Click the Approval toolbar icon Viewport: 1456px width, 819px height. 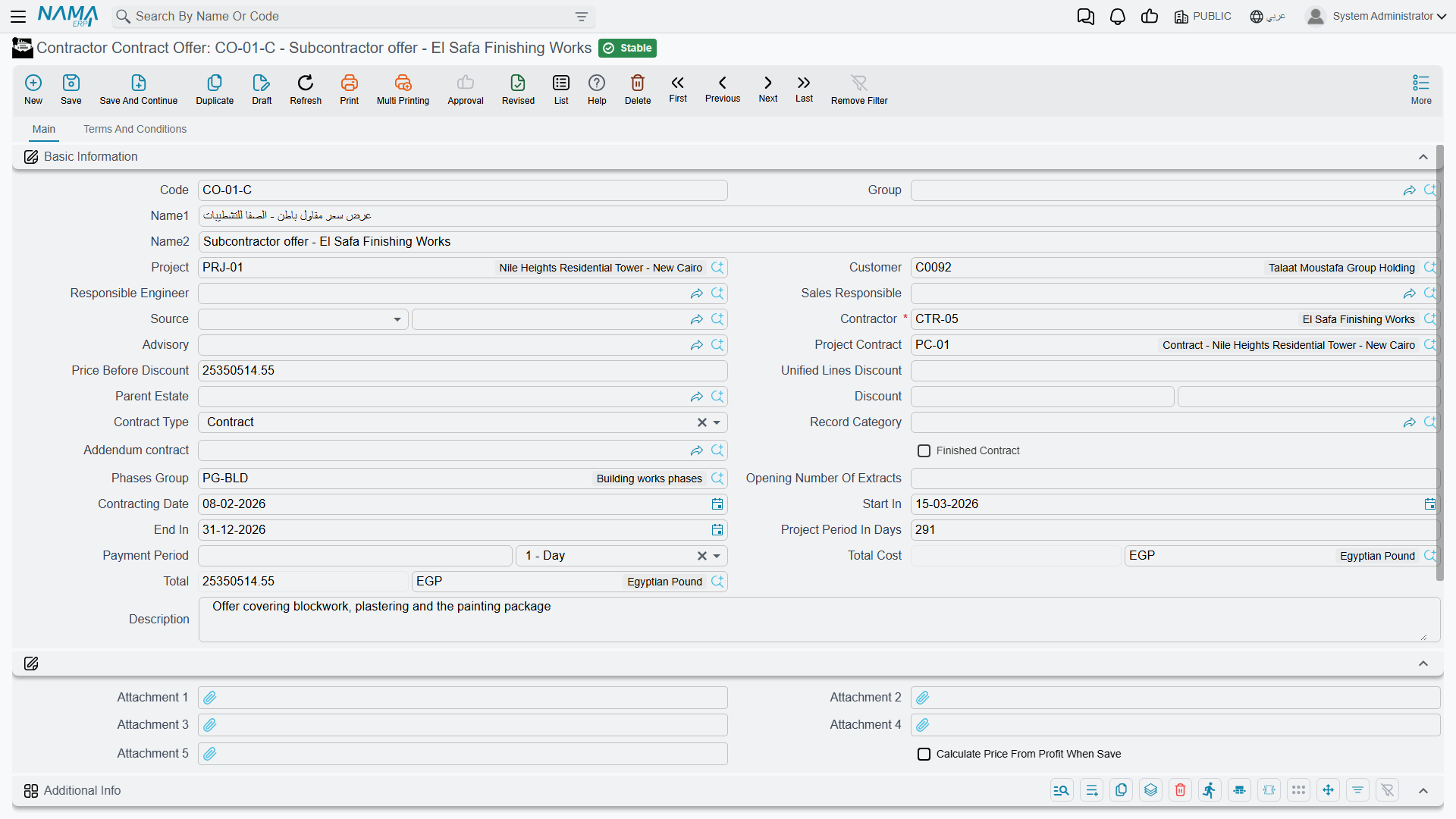point(466,89)
